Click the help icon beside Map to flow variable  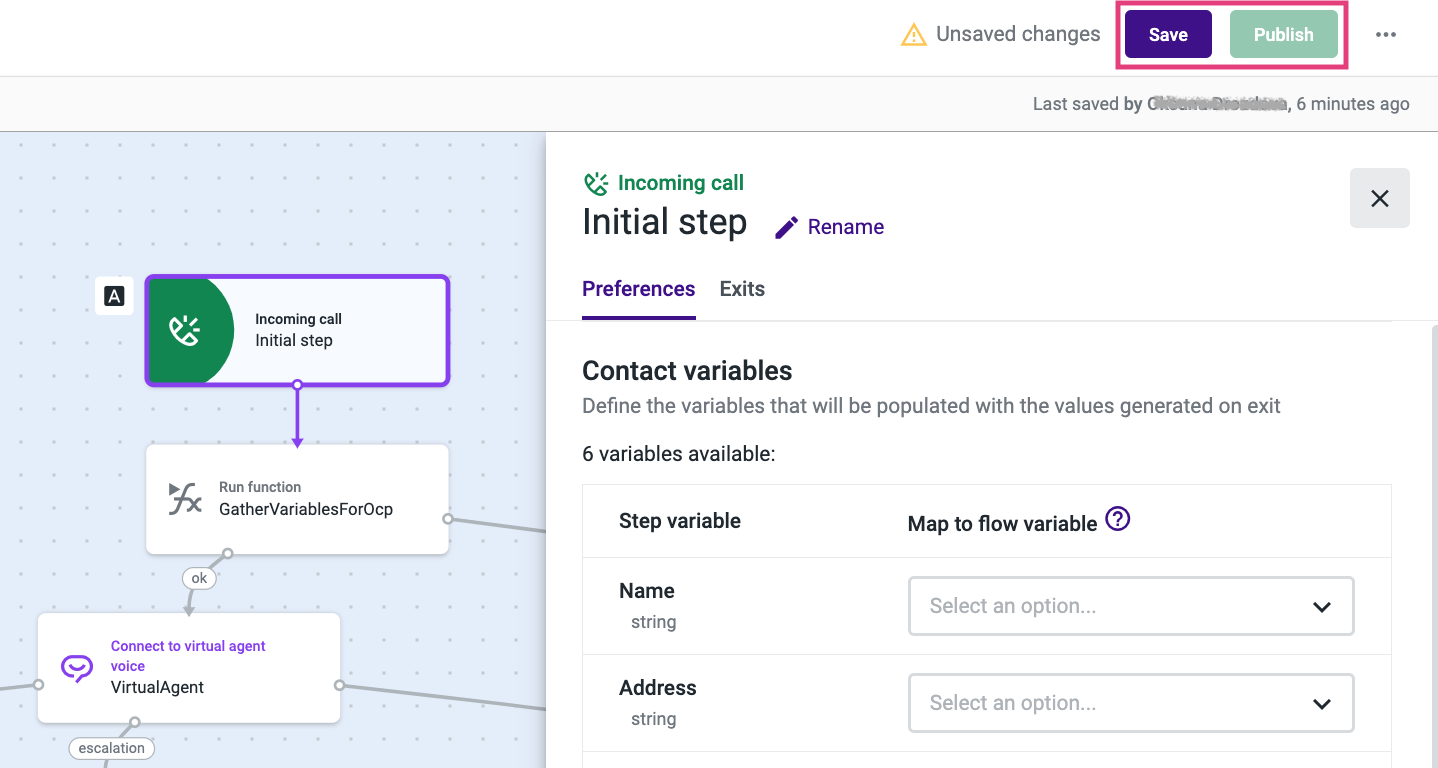pyautogui.click(x=1118, y=520)
